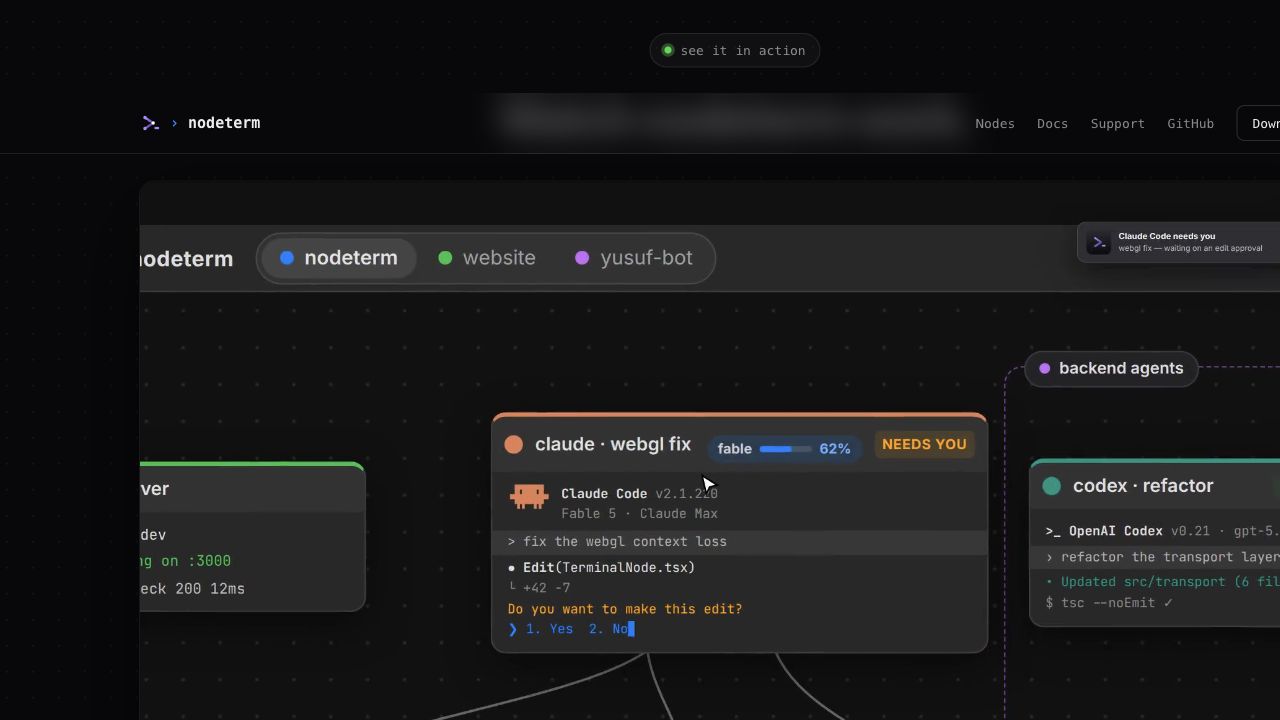The height and width of the screenshot is (720, 1280).
Task: Open the Claude Code needs you notification
Action: (1179, 243)
